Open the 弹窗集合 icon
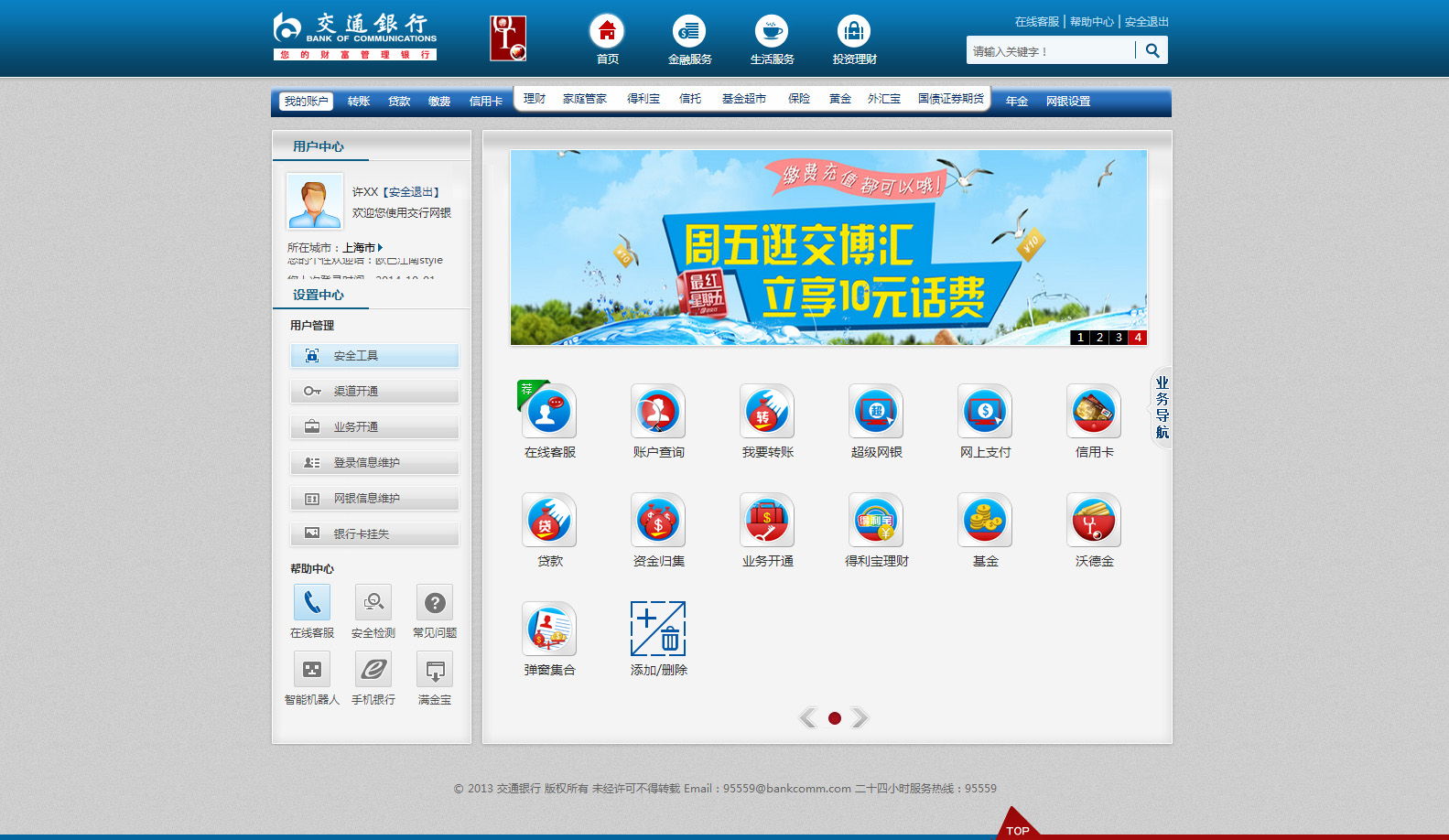 pyautogui.click(x=549, y=629)
